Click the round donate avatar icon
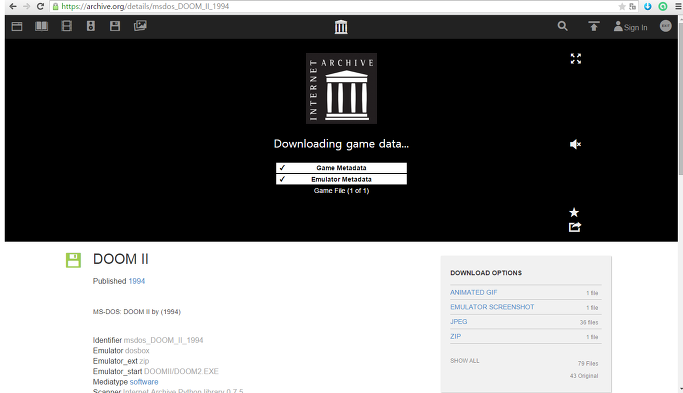This screenshot has width=683, height=393. (666, 26)
